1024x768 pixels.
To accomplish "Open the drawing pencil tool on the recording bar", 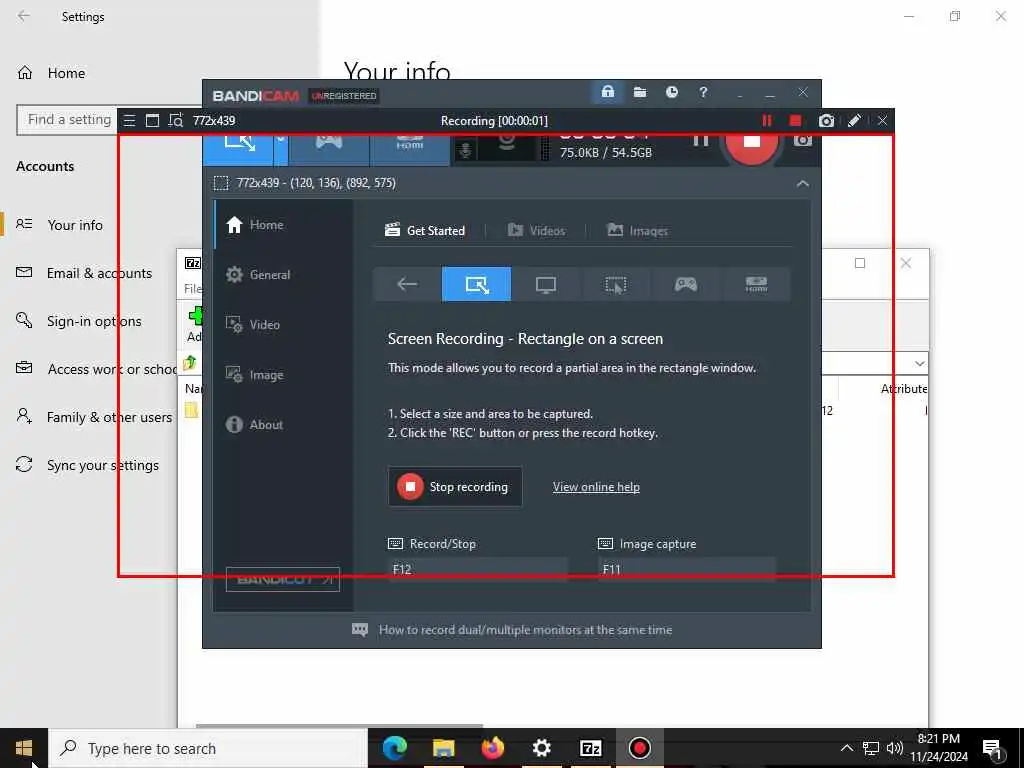I will pos(854,121).
